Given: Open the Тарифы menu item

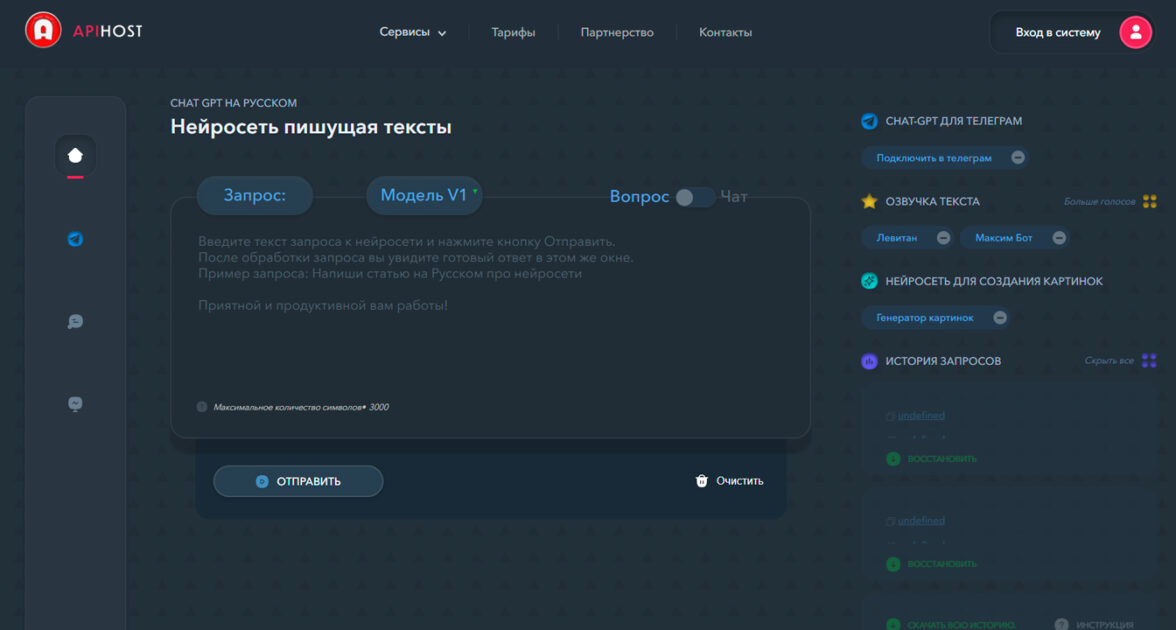Looking at the screenshot, I should coord(513,32).
